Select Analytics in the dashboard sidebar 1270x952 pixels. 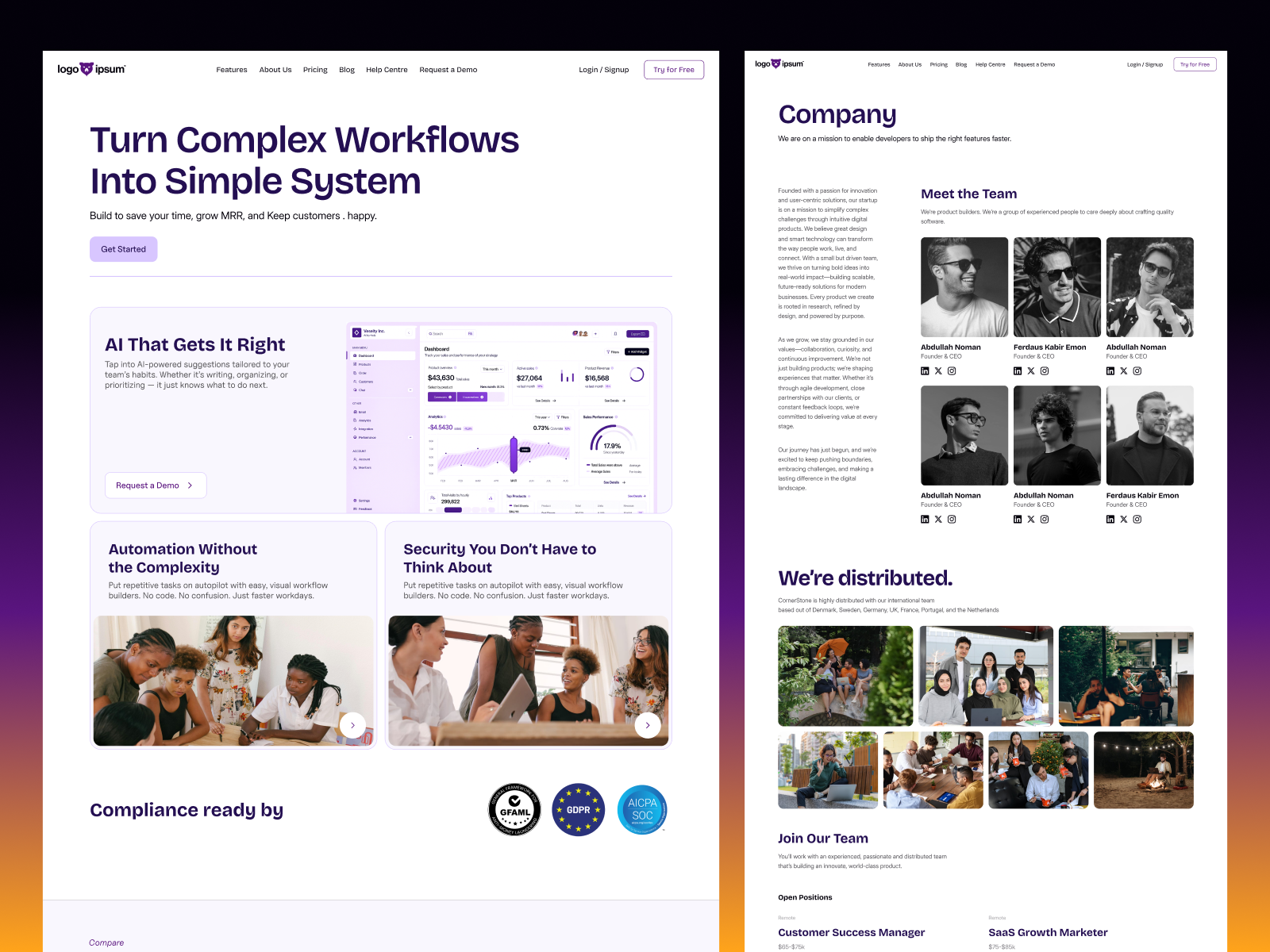(362, 420)
